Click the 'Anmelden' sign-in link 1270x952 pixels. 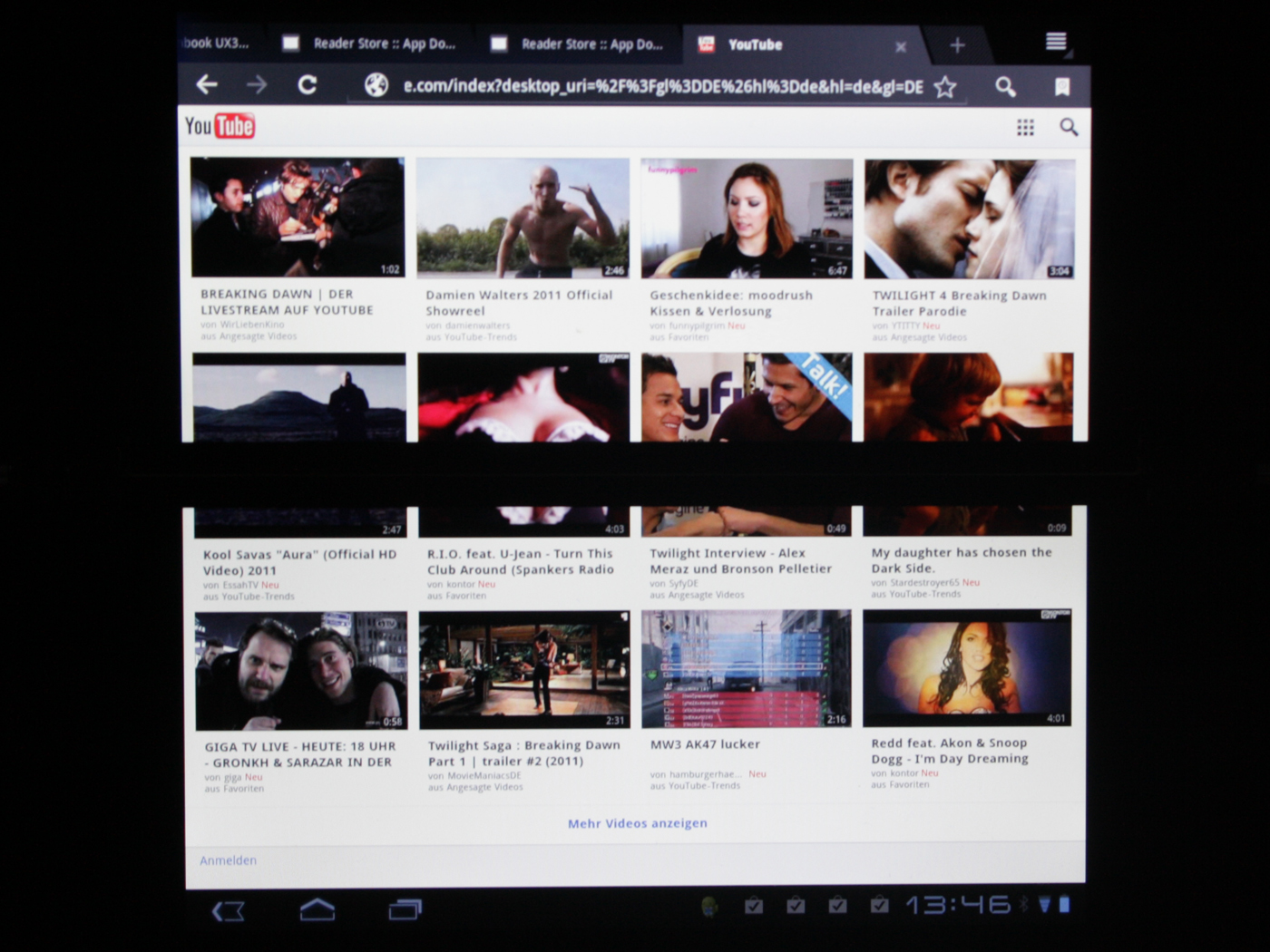click(x=228, y=860)
